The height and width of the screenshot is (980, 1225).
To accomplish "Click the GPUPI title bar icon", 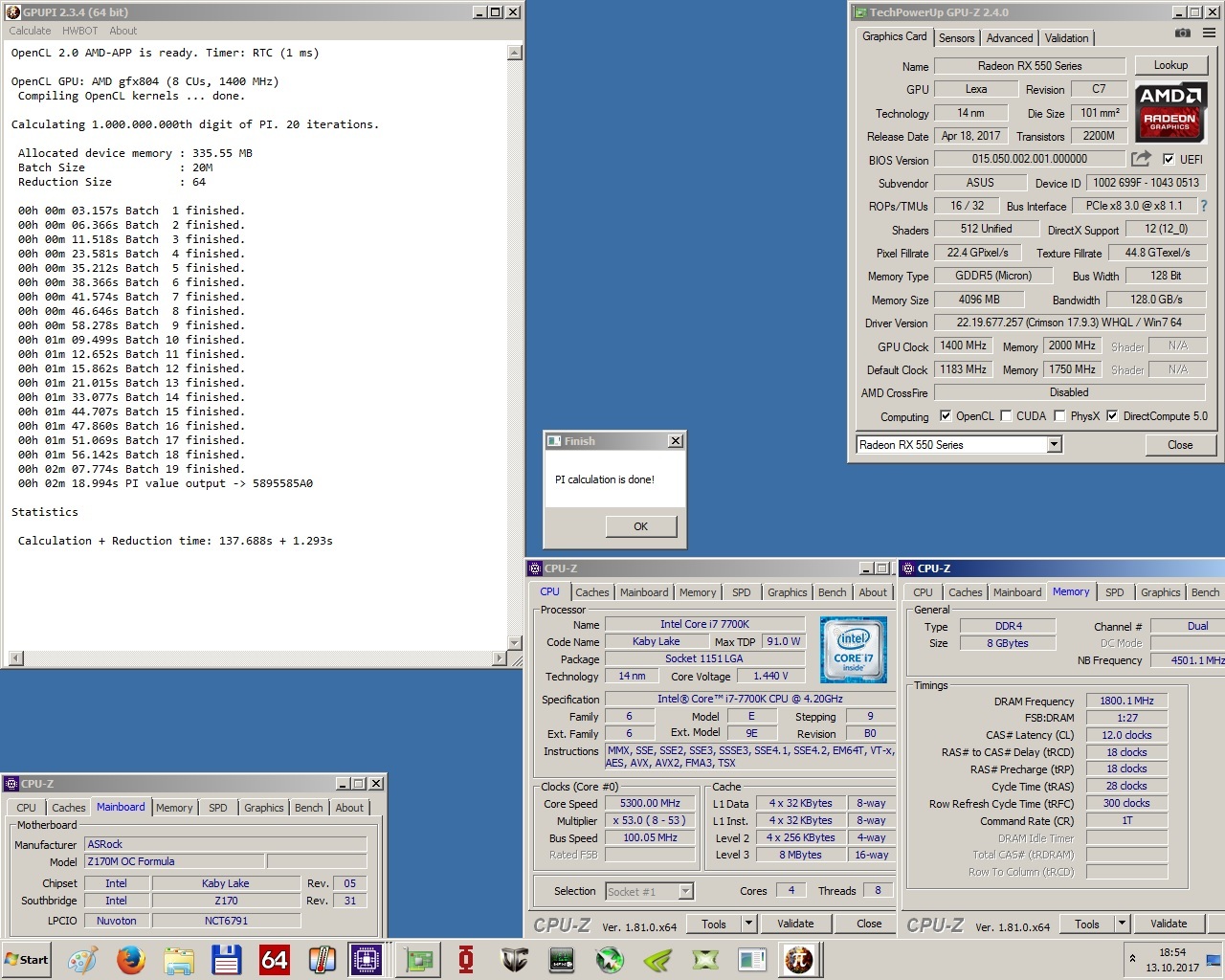I will (12, 12).
